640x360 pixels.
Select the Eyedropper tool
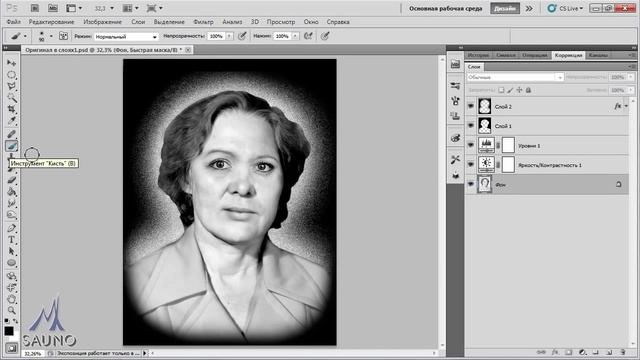tap(11, 121)
